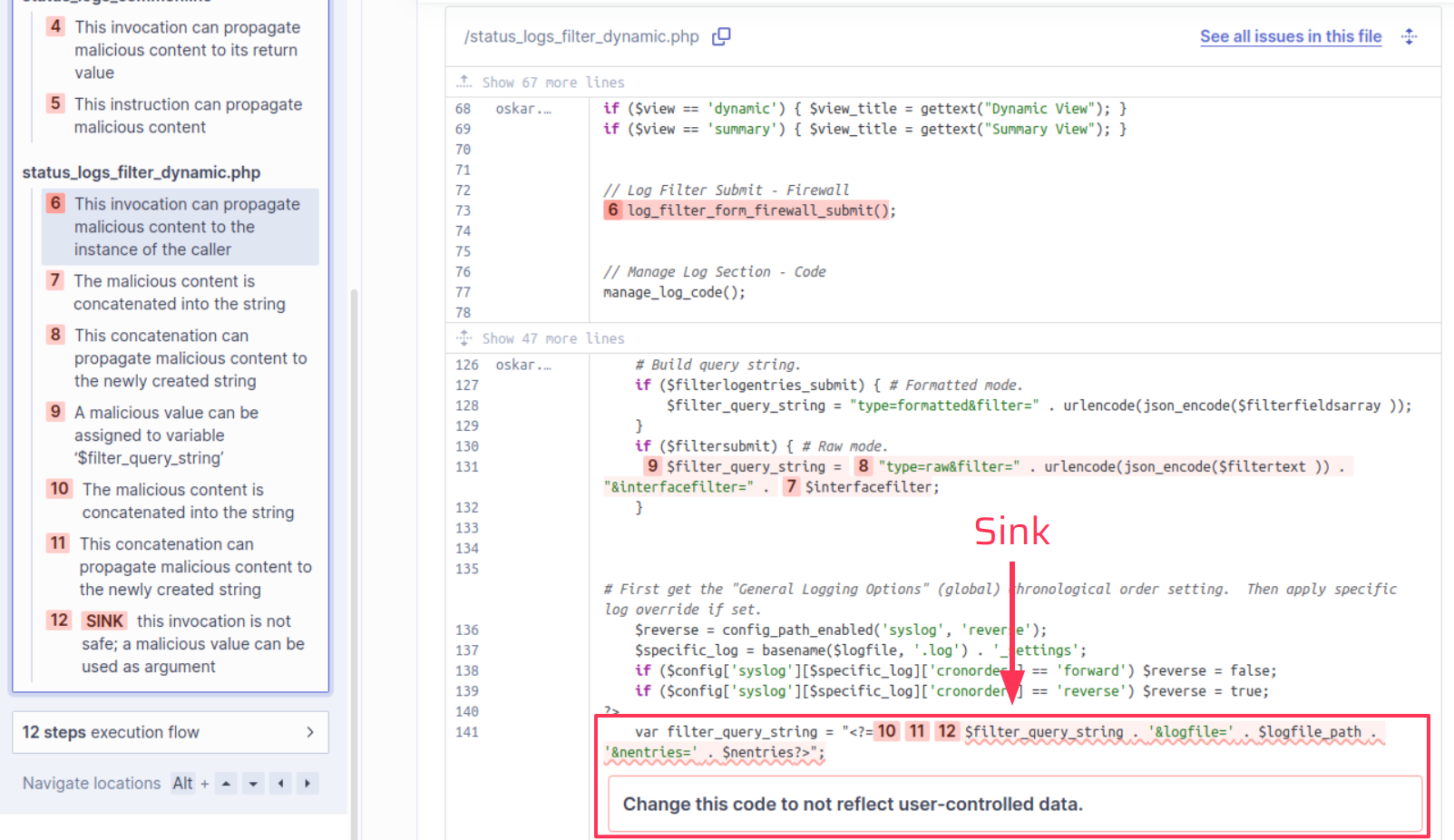Copy the status_logs_filter_dynamic.php file path
The width and height of the screenshot is (1454, 840).
(x=721, y=36)
